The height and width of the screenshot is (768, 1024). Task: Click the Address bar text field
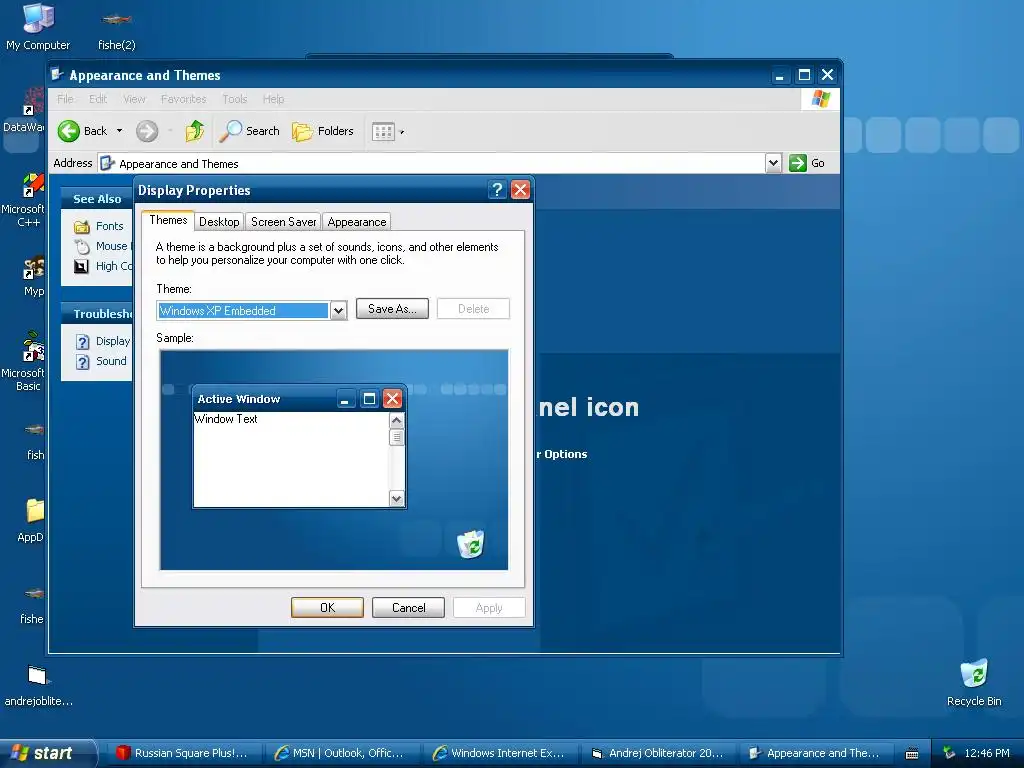431,163
